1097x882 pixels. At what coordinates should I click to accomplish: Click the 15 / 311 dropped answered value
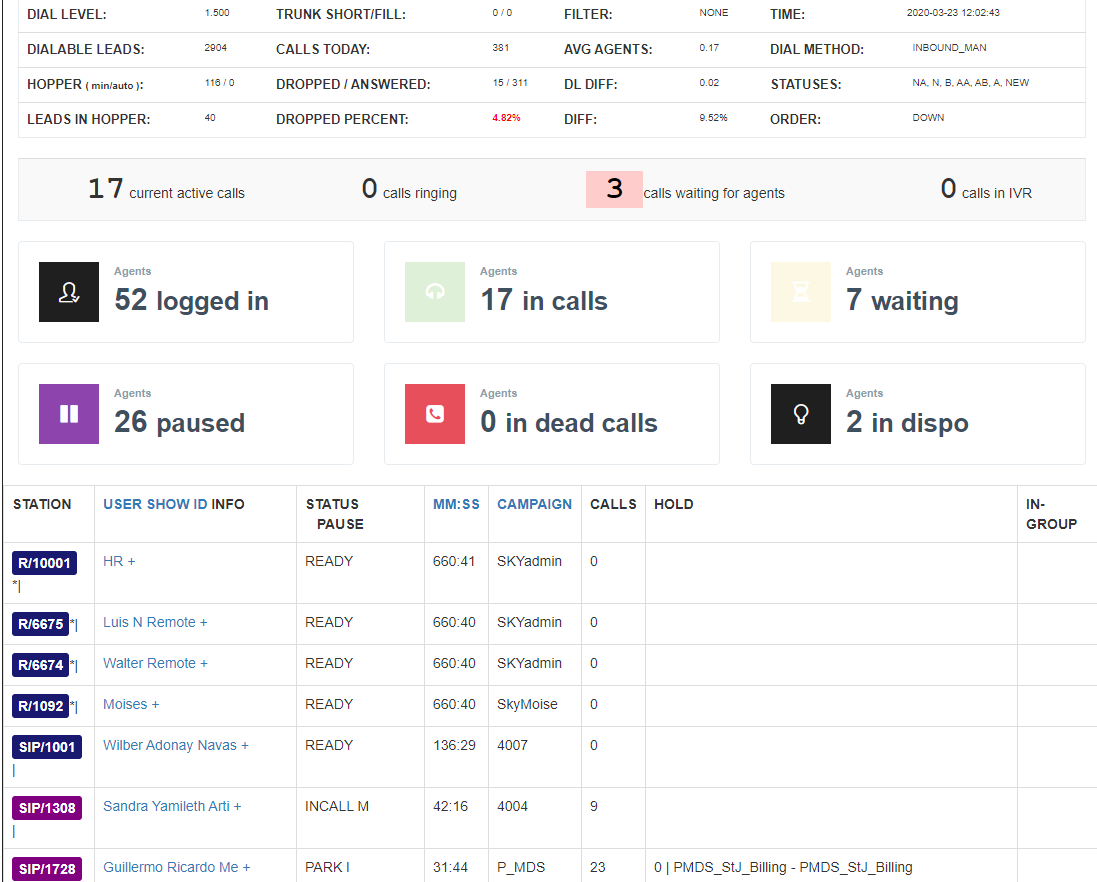point(510,83)
